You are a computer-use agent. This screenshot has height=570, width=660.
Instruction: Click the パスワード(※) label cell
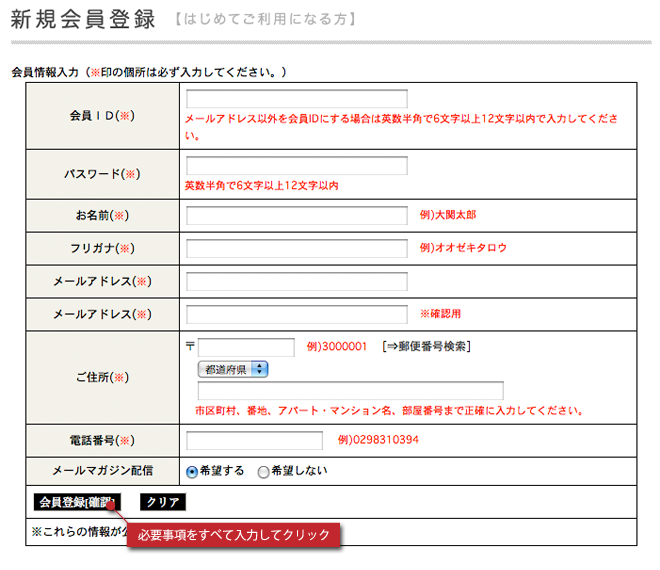[103, 174]
